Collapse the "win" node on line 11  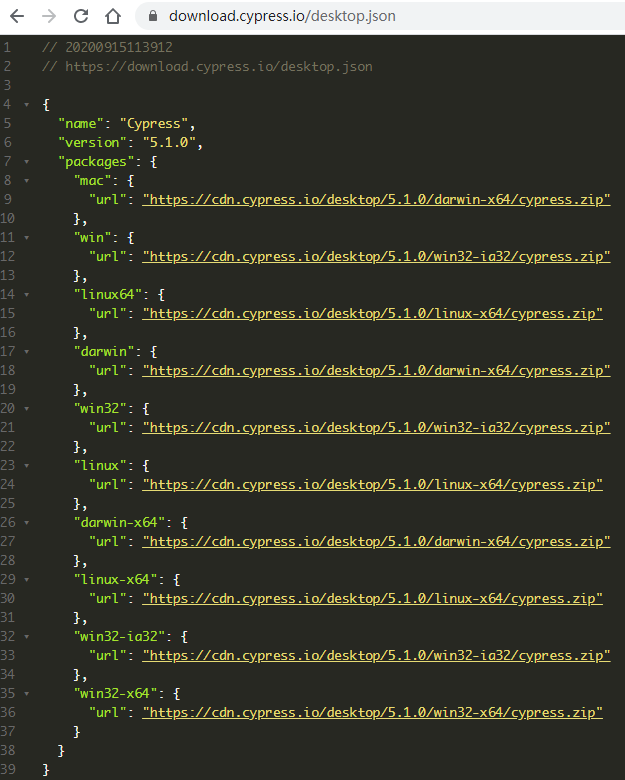26,238
